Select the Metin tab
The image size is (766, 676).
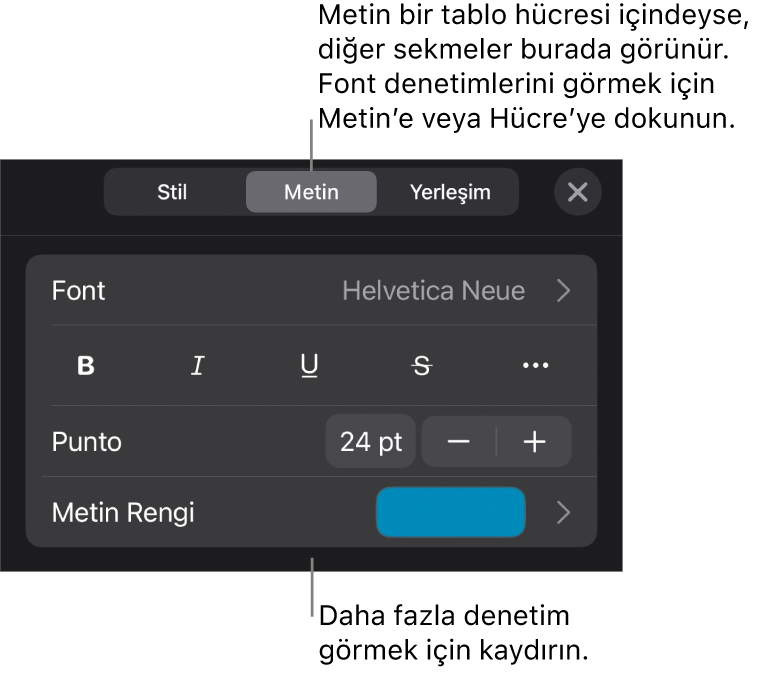[x=311, y=192]
